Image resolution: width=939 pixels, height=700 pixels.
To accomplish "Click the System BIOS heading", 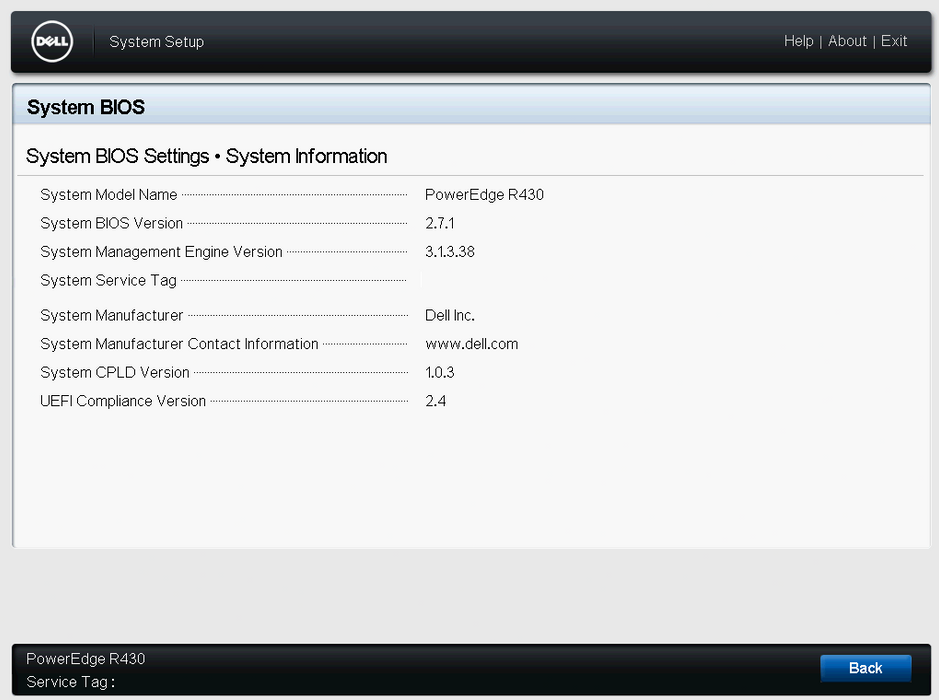I will coord(86,107).
